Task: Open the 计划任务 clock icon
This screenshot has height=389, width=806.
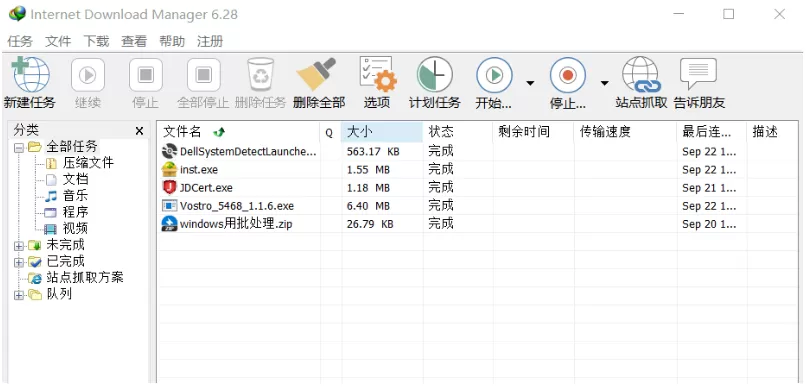Action: 434,75
